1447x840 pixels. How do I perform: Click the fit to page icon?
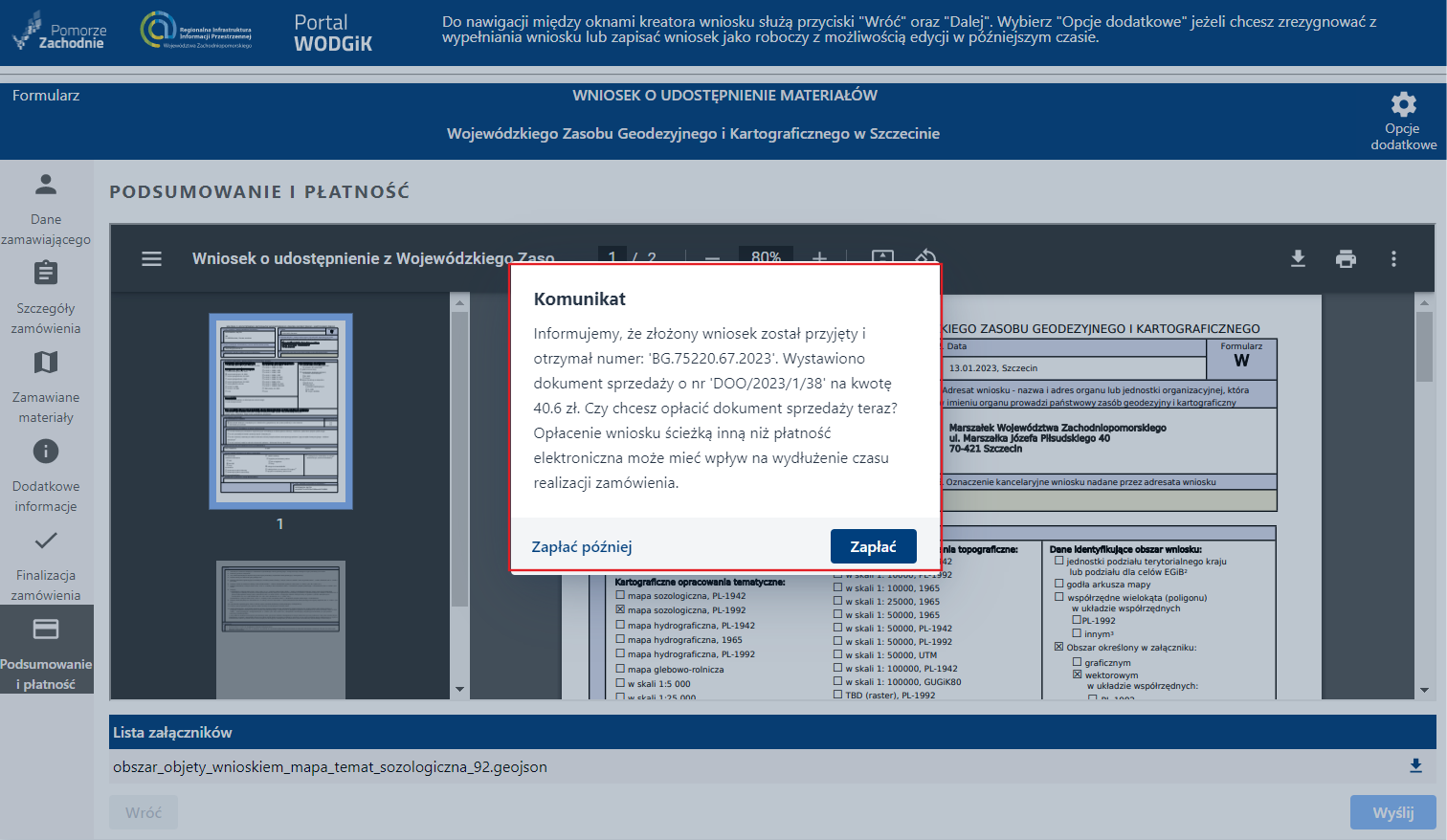click(x=882, y=257)
